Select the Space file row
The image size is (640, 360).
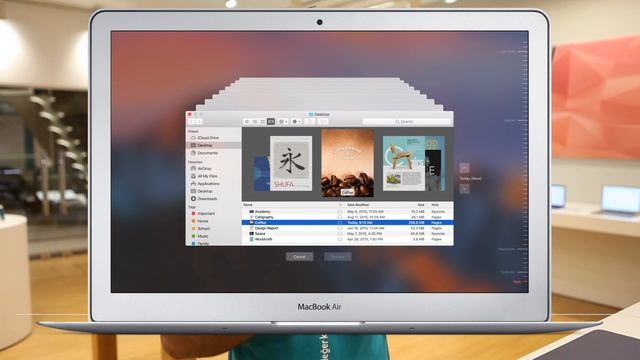(347, 234)
